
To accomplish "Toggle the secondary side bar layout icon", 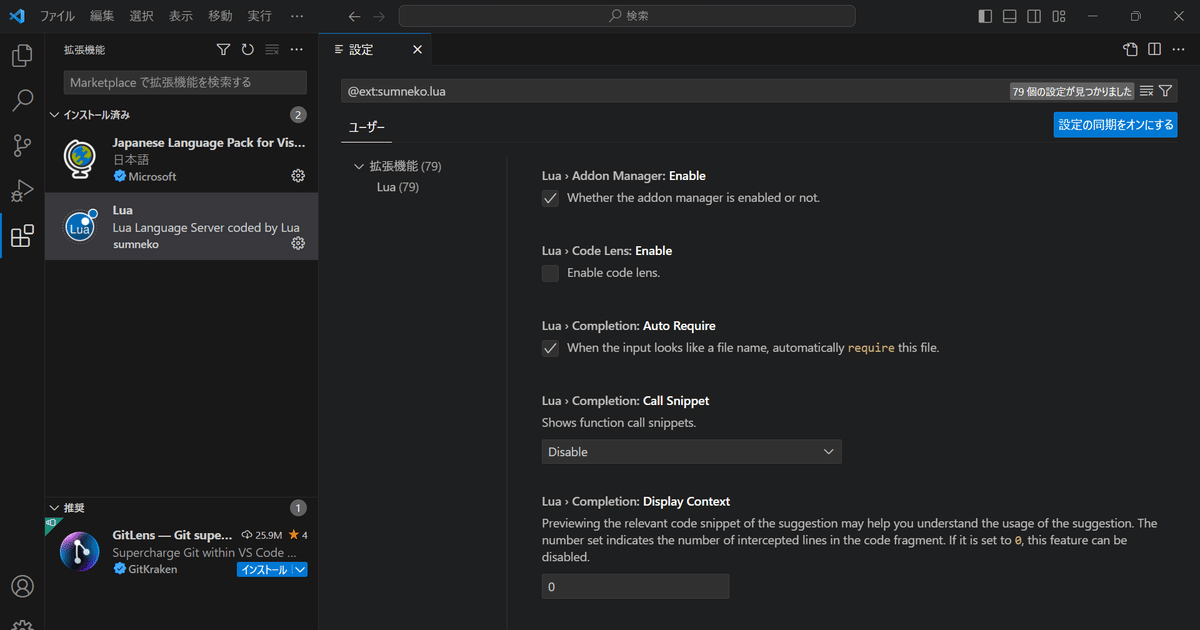I will [1034, 16].
